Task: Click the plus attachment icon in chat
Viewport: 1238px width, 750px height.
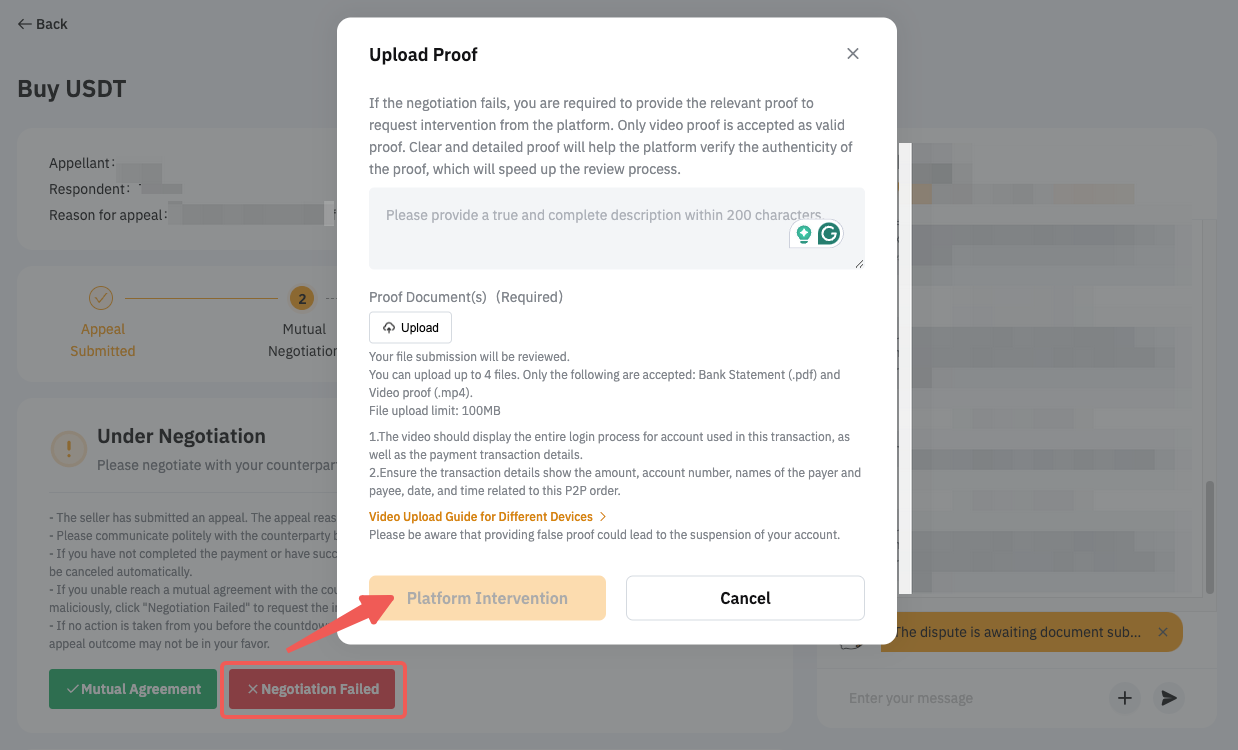Action: (x=1125, y=698)
